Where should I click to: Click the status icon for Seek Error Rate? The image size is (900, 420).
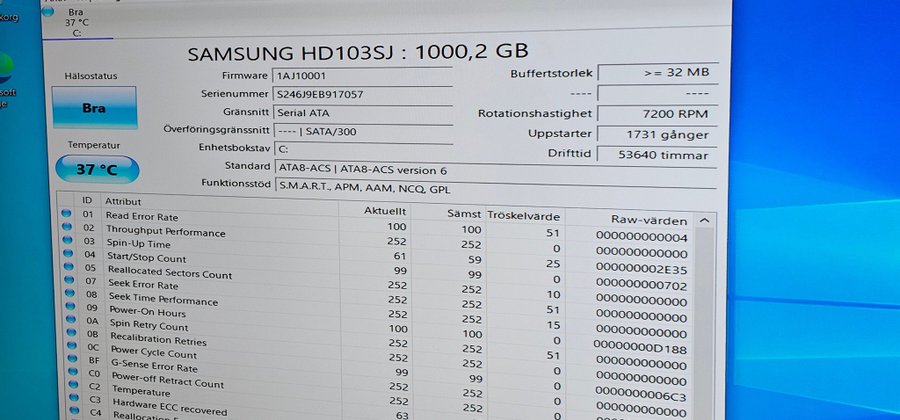(67, 281)
